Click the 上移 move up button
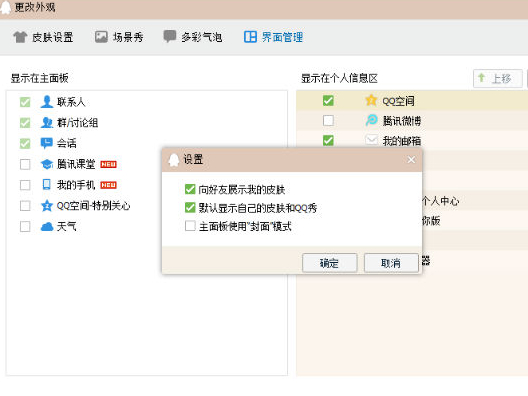This screenshot has height=396, width=528. coord(498,78)
